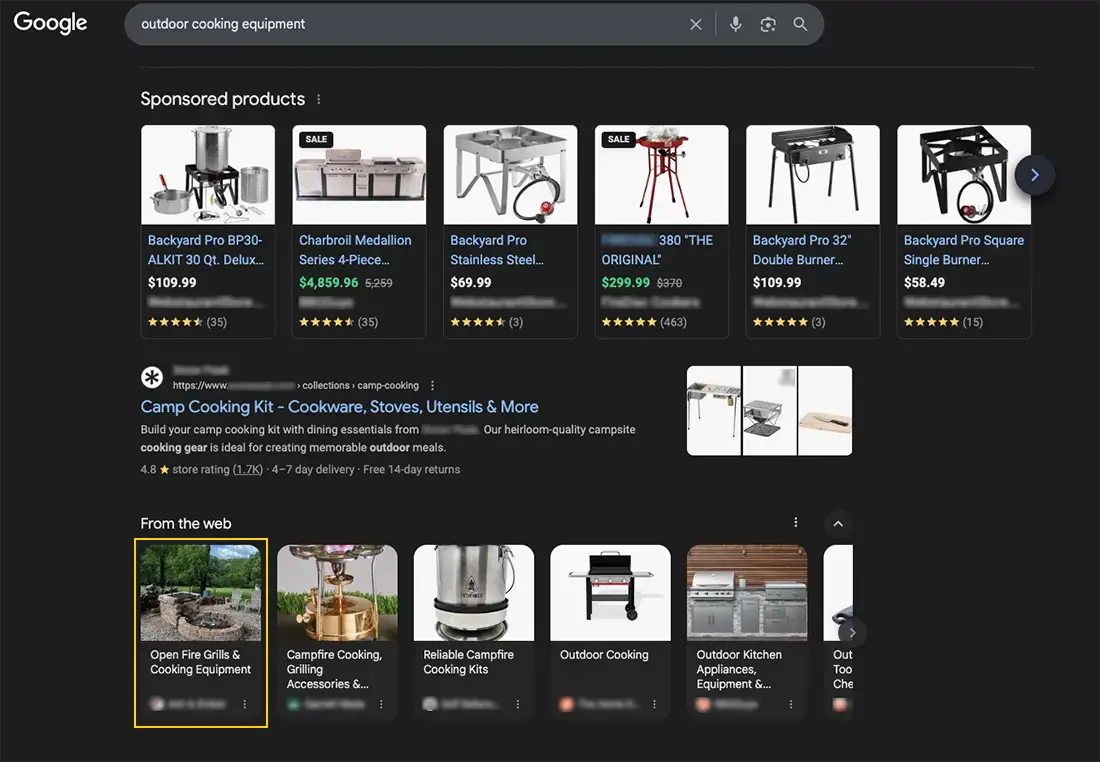Open Campfire Cooking, Grilling Accessories card
The width and height of the screenshot is (1100, 762).
pyautogui.click(x=337, y=634)
